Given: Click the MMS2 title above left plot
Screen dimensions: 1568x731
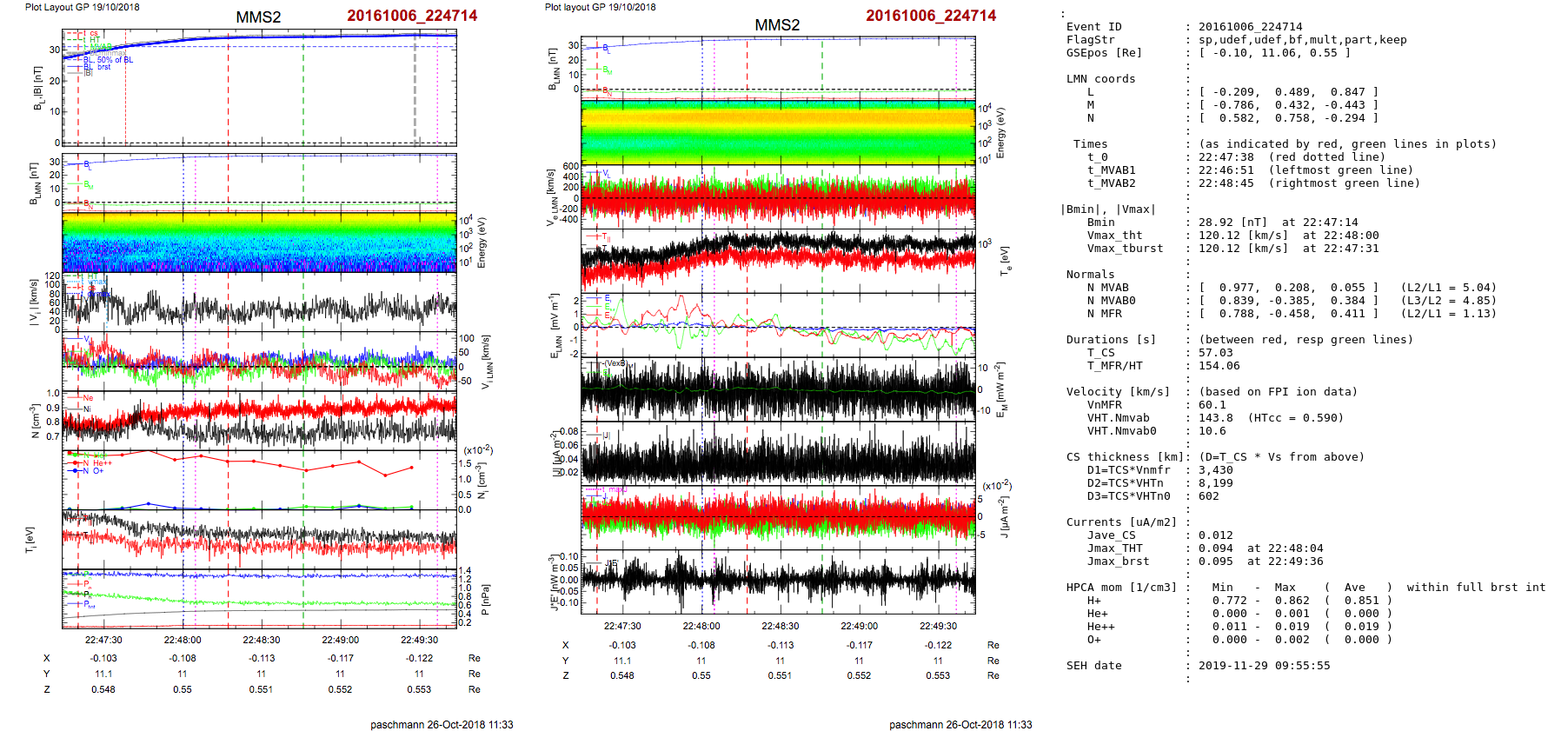Looking at the screenshot, I should tap(258, 17).
